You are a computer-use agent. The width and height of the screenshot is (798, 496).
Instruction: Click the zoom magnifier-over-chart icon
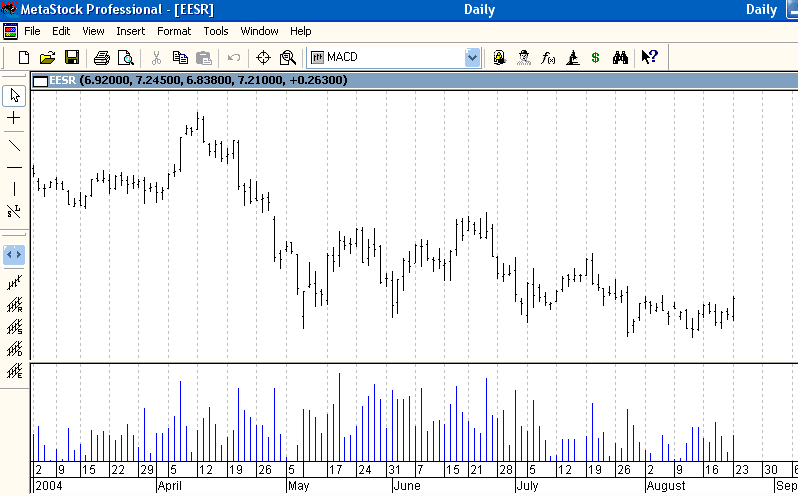(x=288, y=57)
